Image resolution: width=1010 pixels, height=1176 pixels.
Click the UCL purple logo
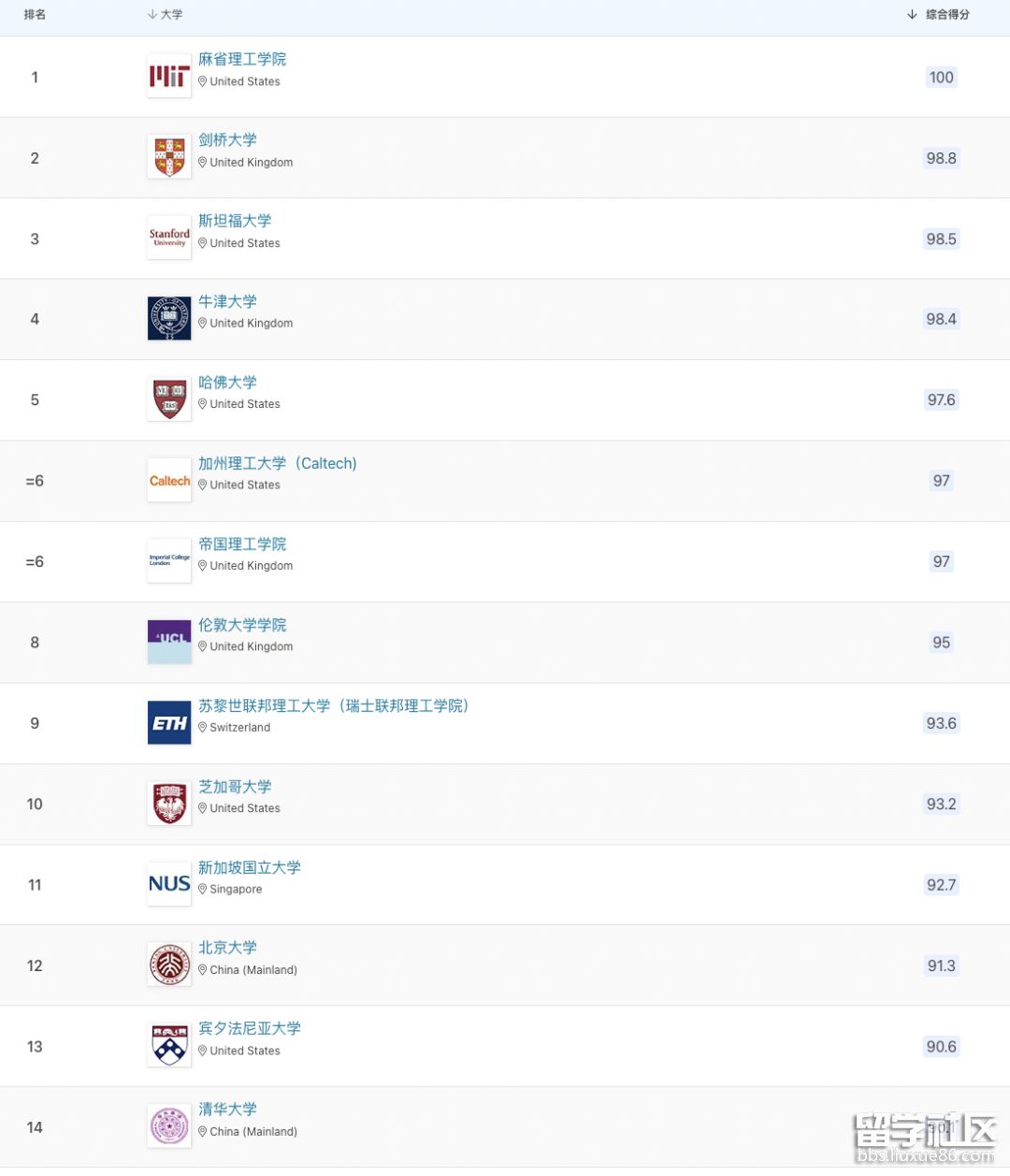pyautogui.click(x=169, y=642)
